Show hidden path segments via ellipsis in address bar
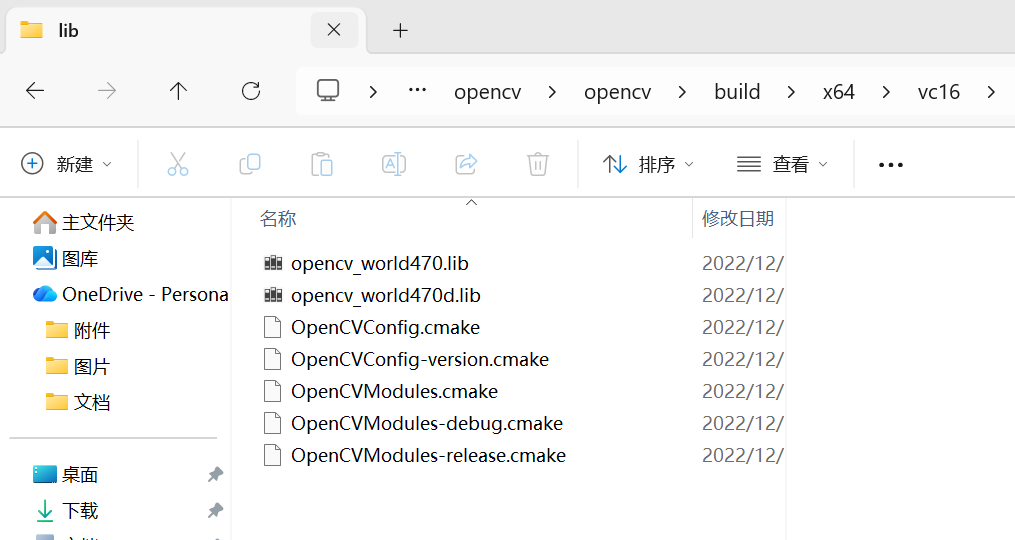1015x540 pixels. tap(418, 90)
